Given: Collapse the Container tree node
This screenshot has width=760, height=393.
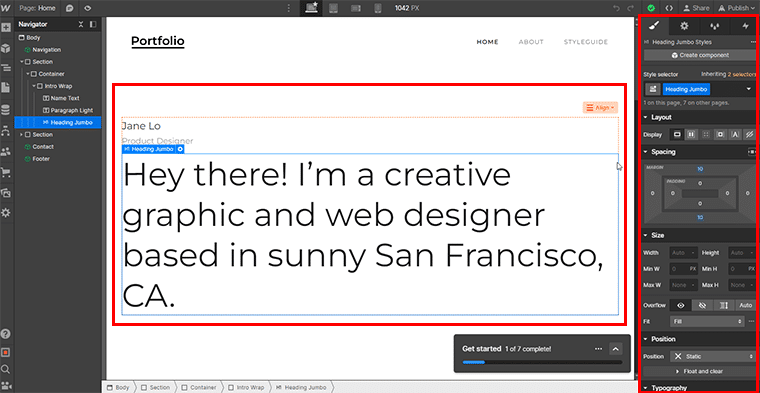Looking at the screenshot, I should pos(28,74).
